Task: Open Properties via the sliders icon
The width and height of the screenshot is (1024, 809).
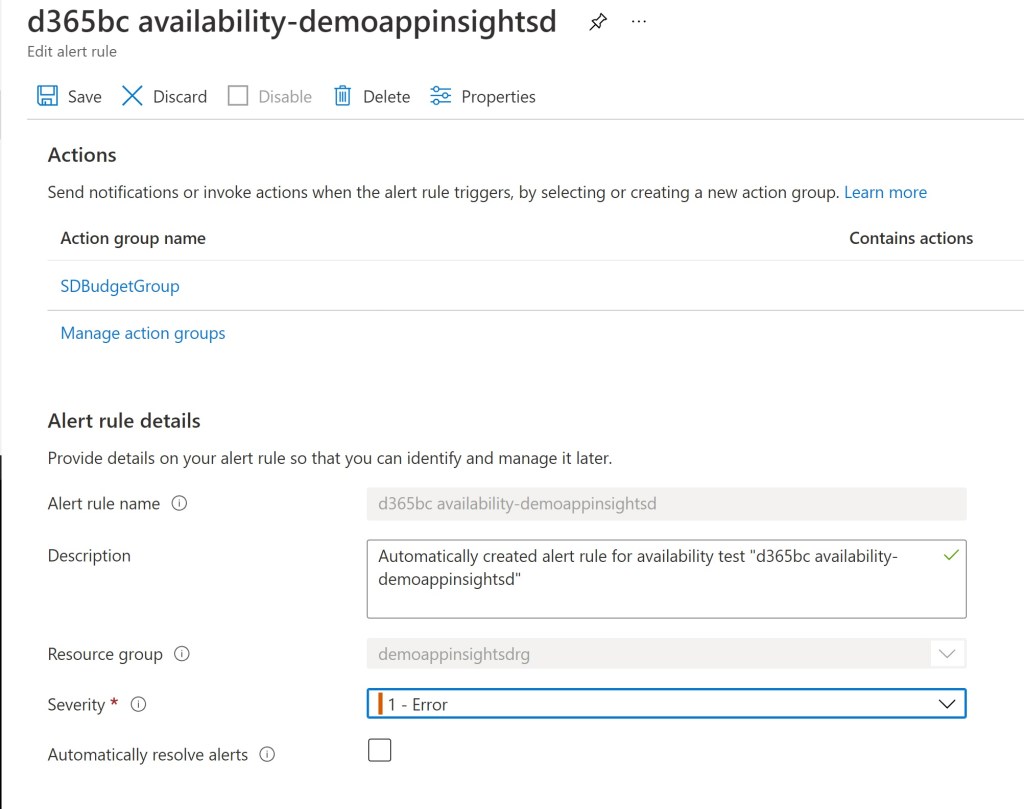Action: point(441,96)
